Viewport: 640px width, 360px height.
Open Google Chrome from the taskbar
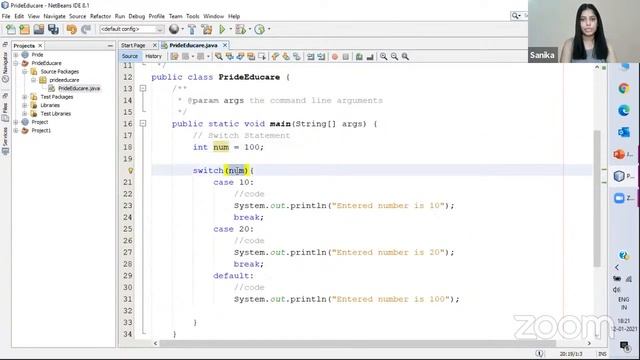(623, 88)
